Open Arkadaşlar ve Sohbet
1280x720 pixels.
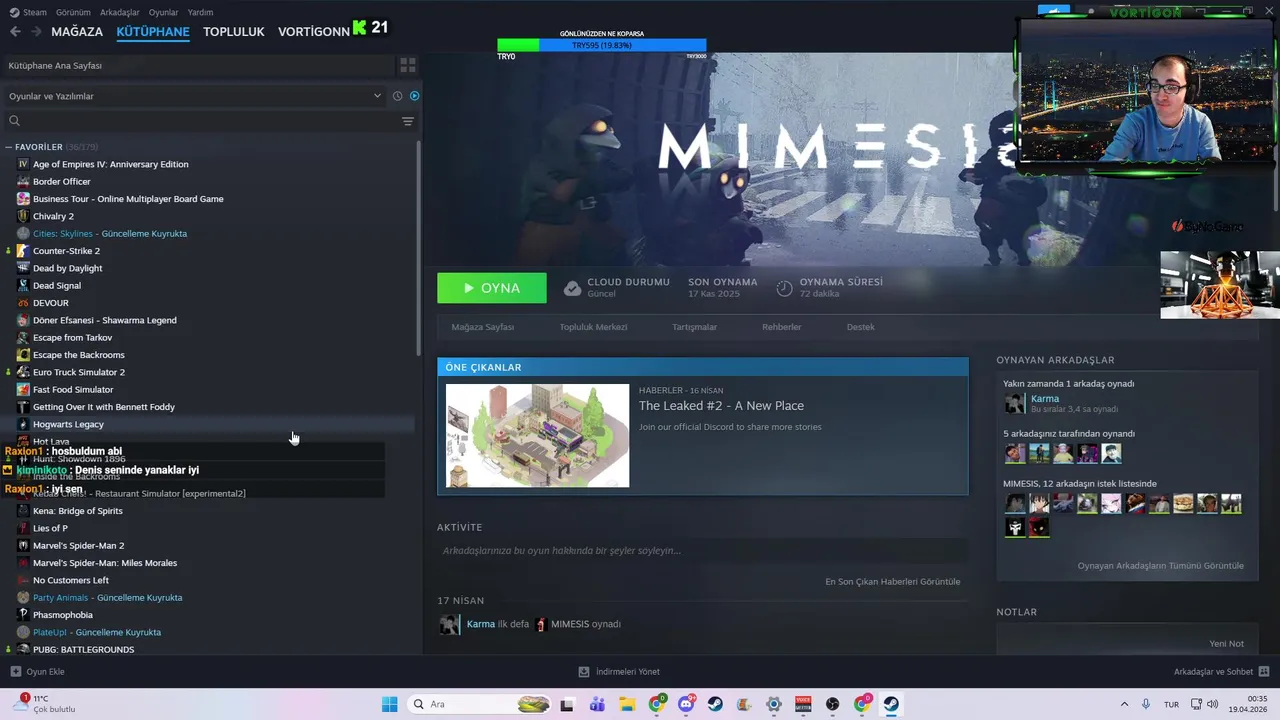pos(1222,672)
